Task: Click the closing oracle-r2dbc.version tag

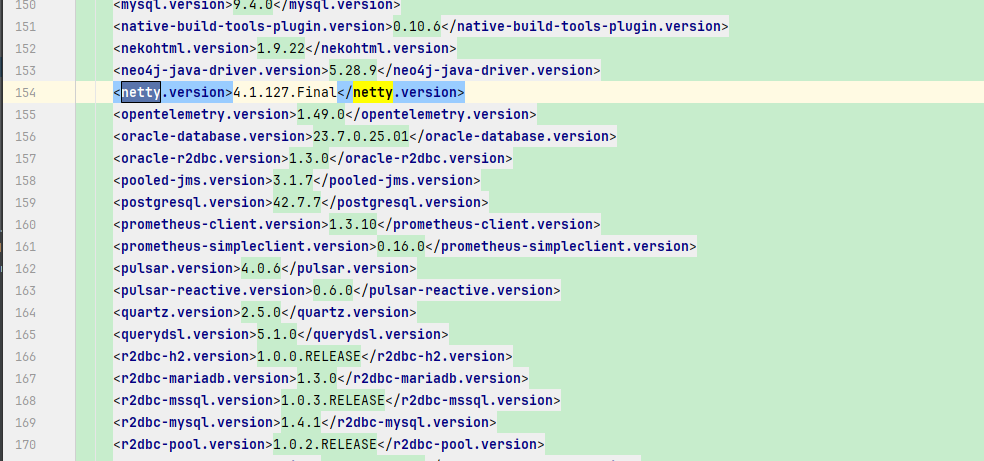Action: [420, 158]
